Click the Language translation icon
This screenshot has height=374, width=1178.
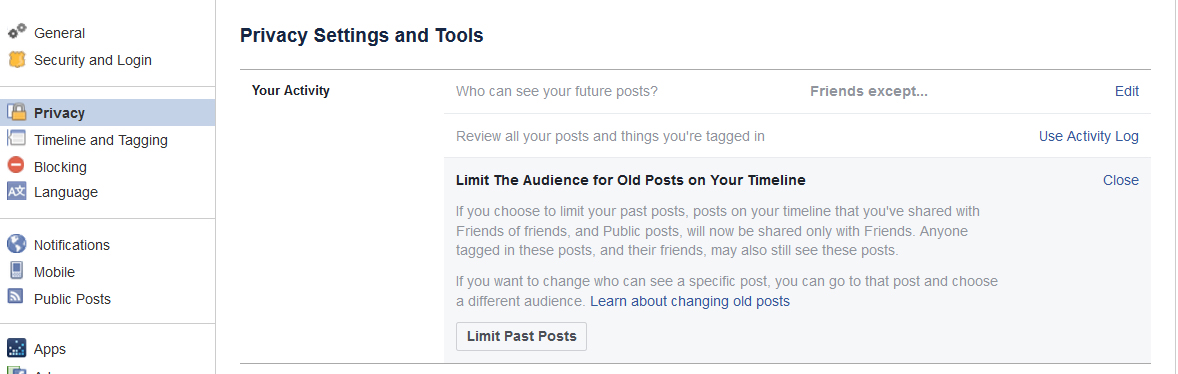click(x=17, y=192)
